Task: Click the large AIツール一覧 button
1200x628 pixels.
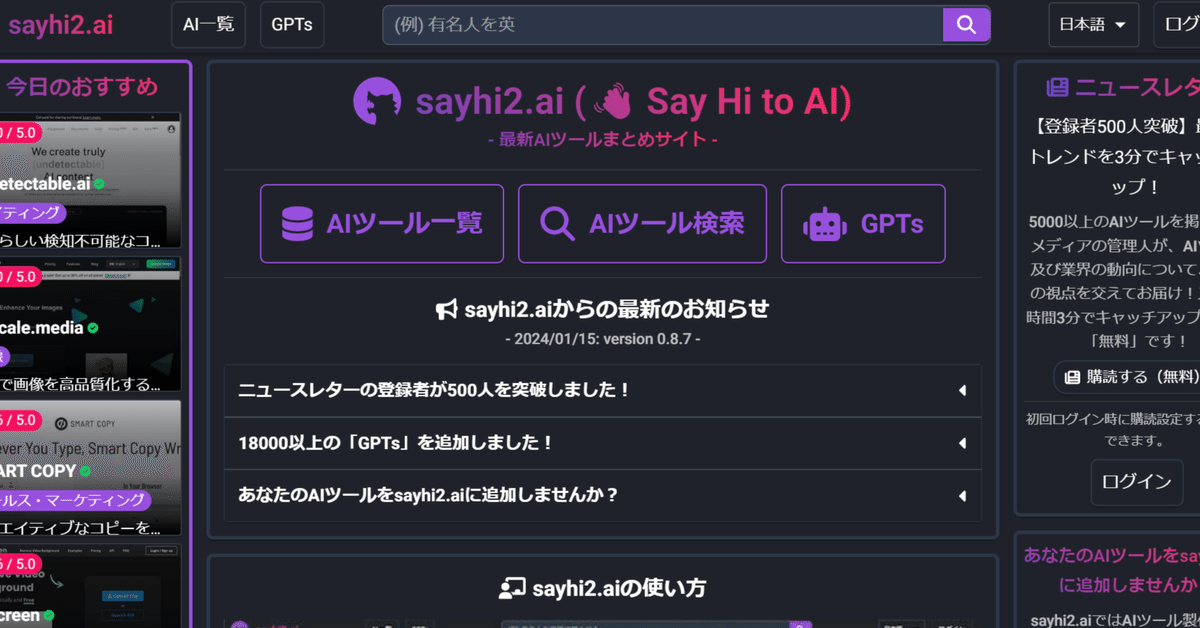Action: pyautogui.click(x=382, y=223)
